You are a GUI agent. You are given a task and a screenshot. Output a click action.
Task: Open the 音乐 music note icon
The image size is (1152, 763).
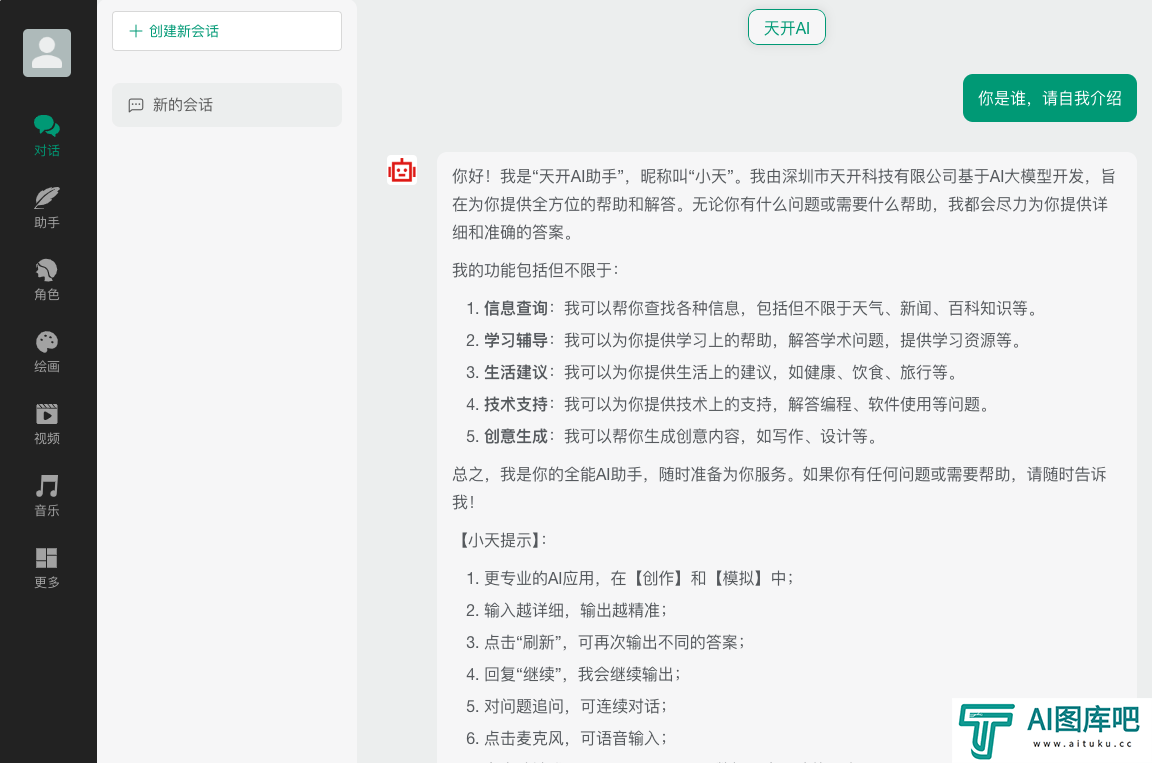(47, 485)
